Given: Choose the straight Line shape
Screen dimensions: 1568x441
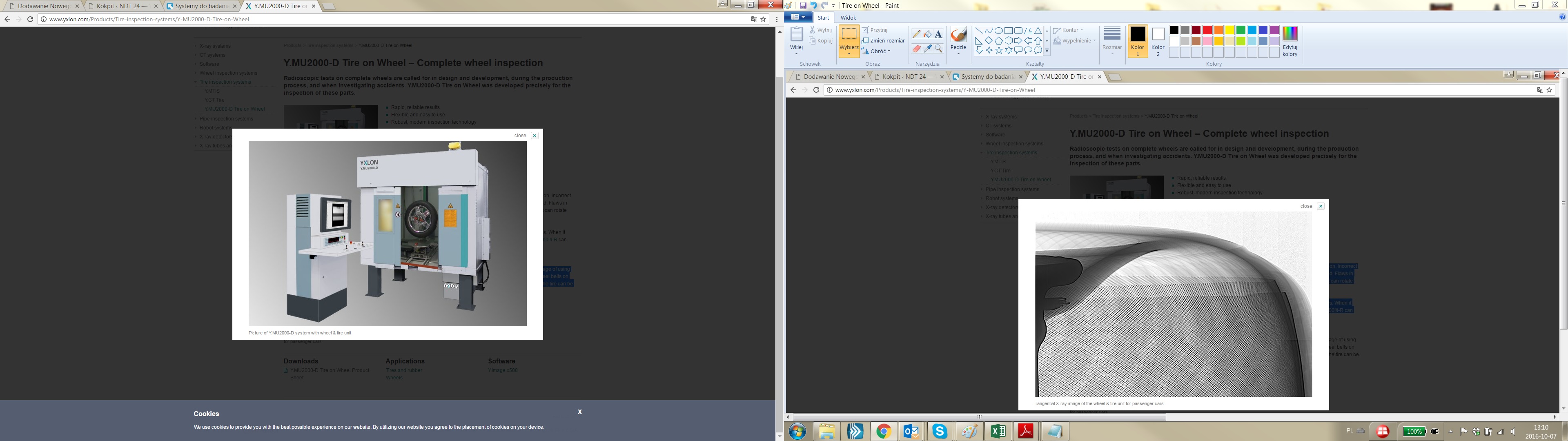Looking at the screenshot, I should [x=979, y=31].
